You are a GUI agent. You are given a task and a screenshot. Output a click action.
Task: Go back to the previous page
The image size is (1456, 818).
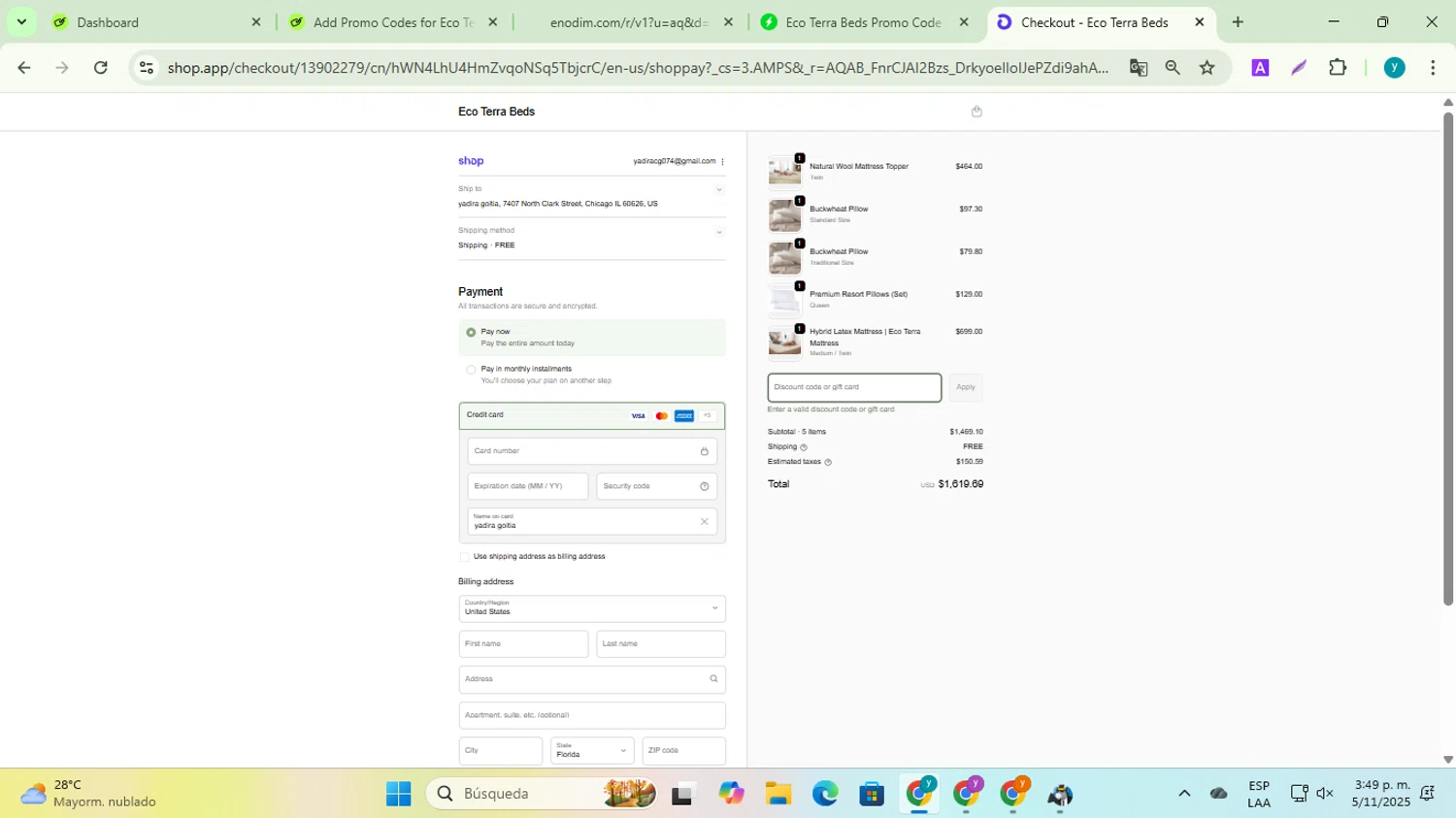point(24,67)
